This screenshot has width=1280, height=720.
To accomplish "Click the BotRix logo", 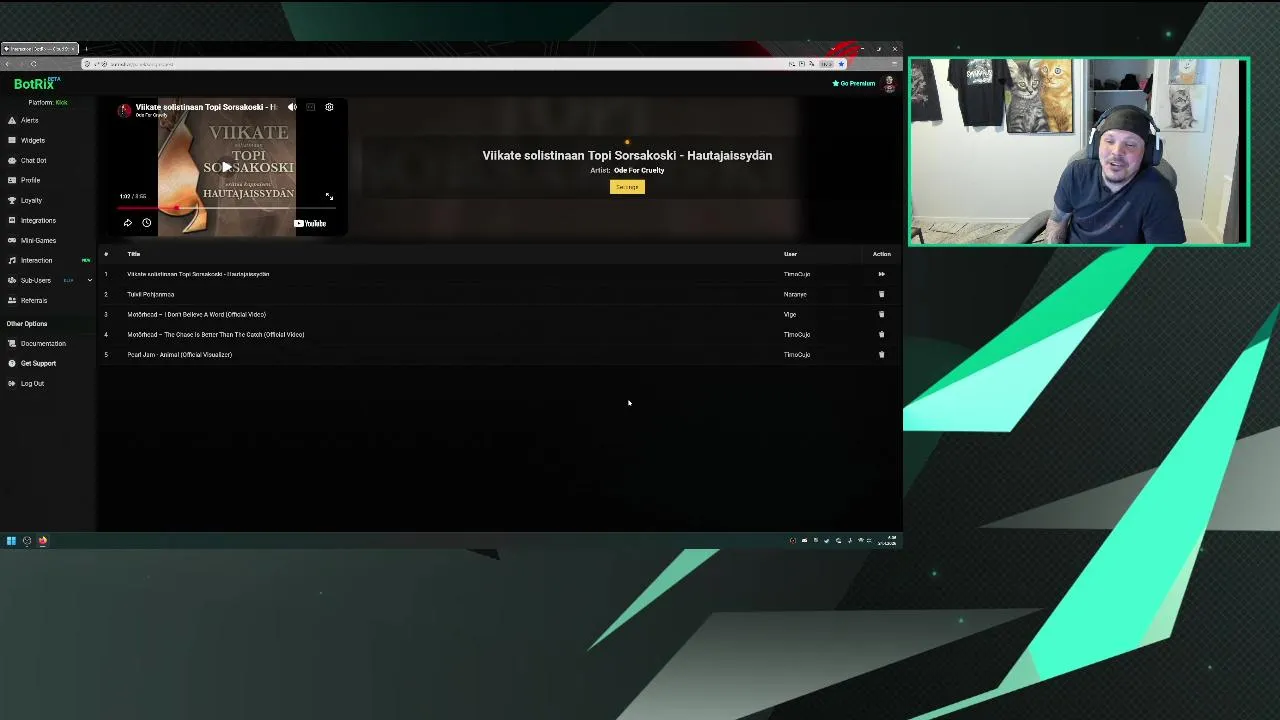I will pos(35,84).
